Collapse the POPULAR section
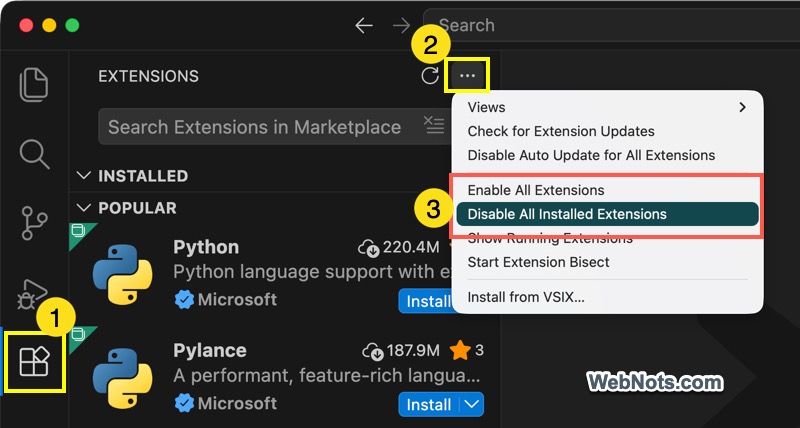The height and width of the screenshot is (428, 800). tap(83, 208)
